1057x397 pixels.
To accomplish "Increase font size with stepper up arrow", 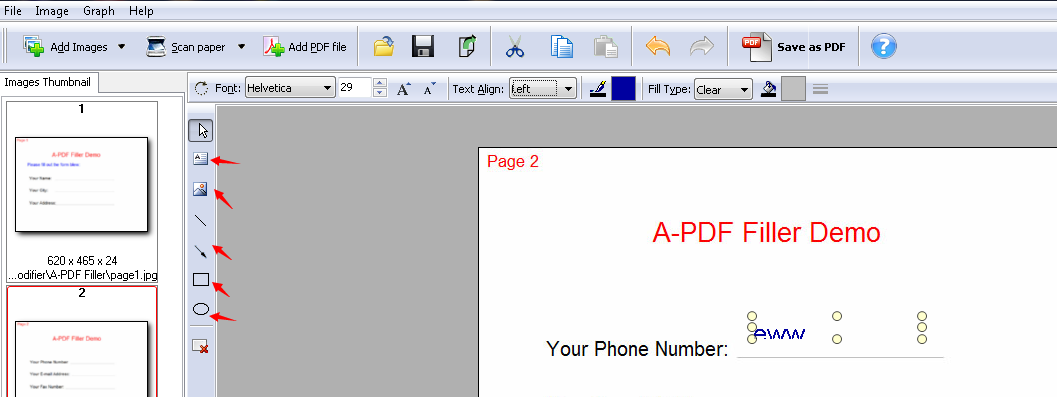I will click(380, 84).
